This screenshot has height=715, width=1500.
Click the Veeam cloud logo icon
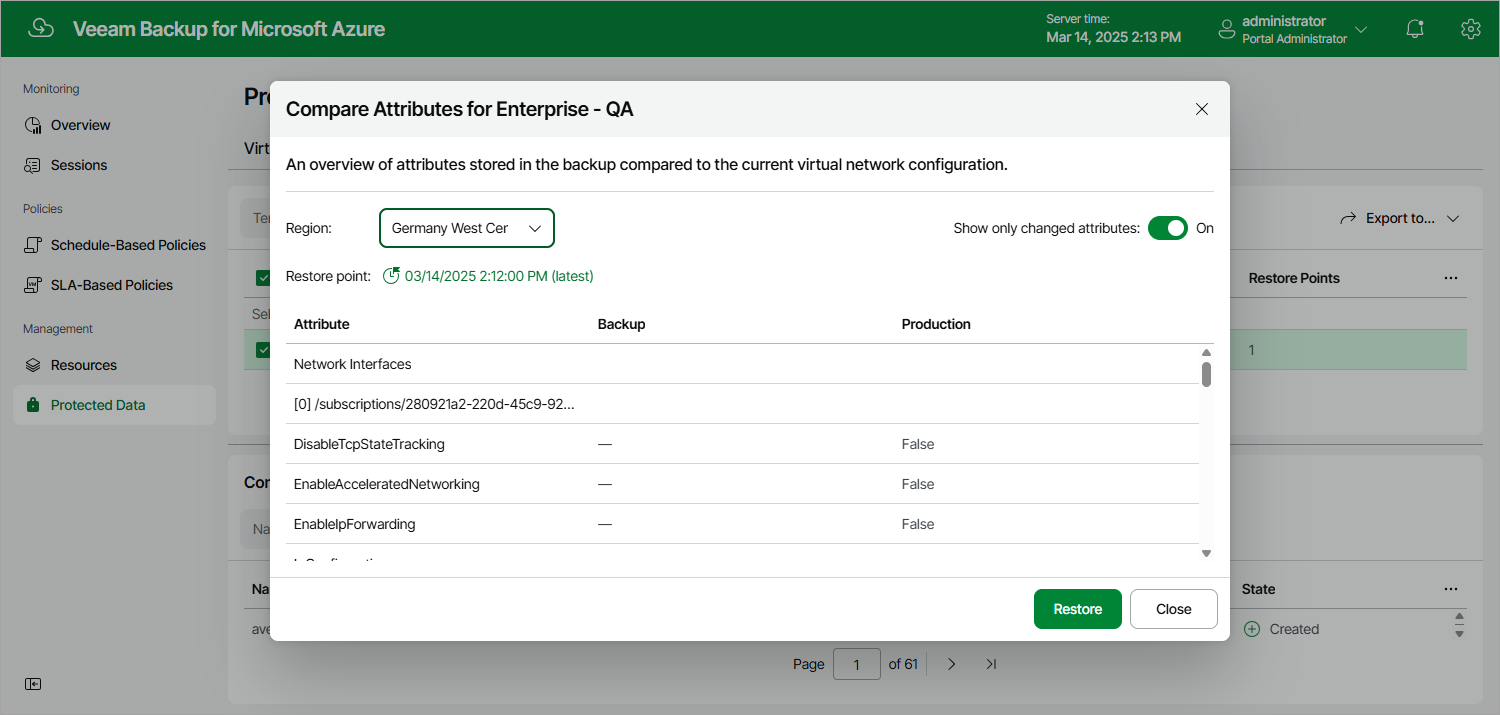point(41,29)
